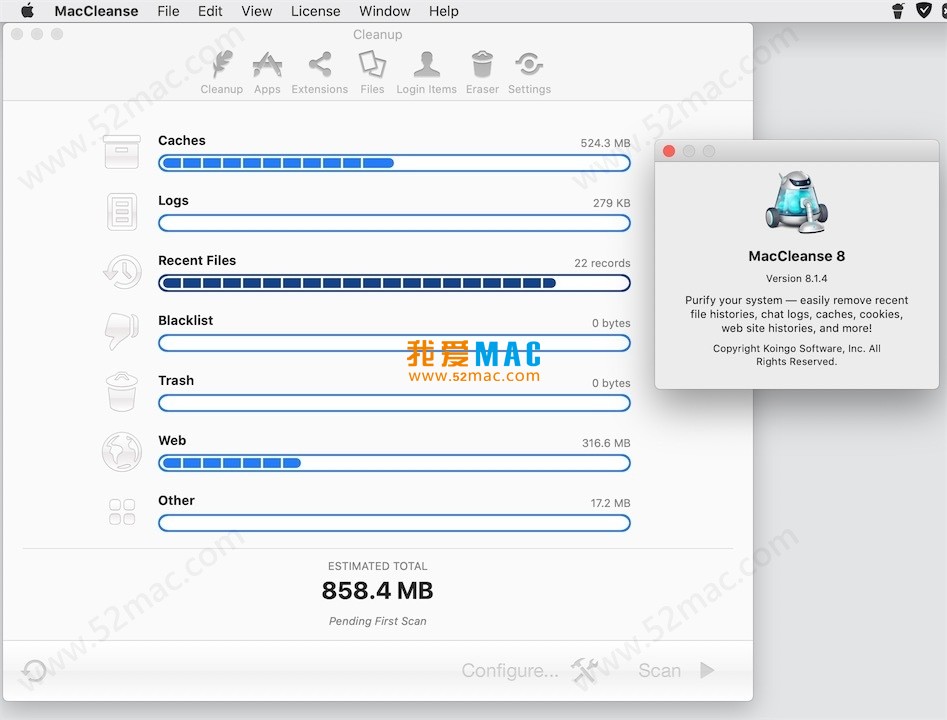Image resolution: width=947 pixels, height=720 pixels.
Task: Click the Other four-squares icon
Action: [x=122, y=512]
